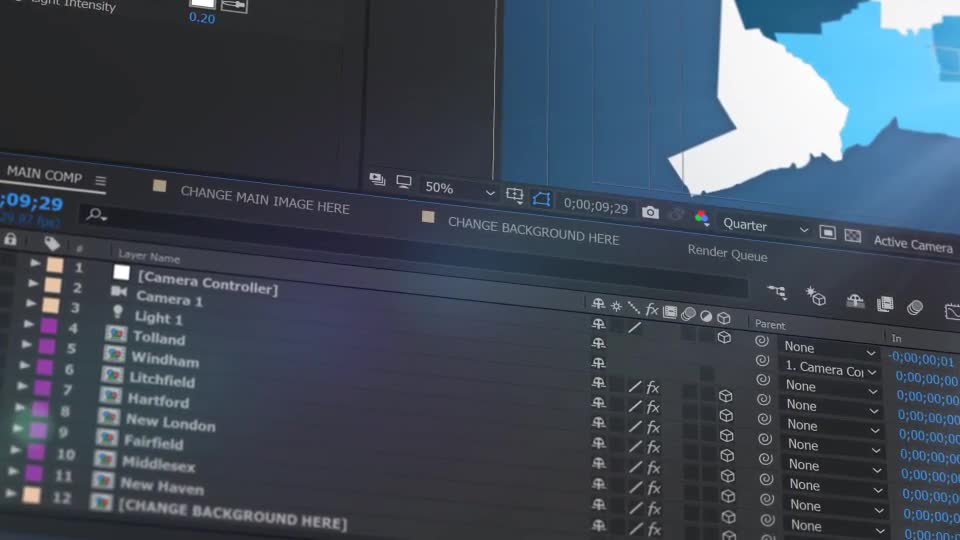Open the MAIN COMP panel menu
960x540 pixels.
point(100,181)
